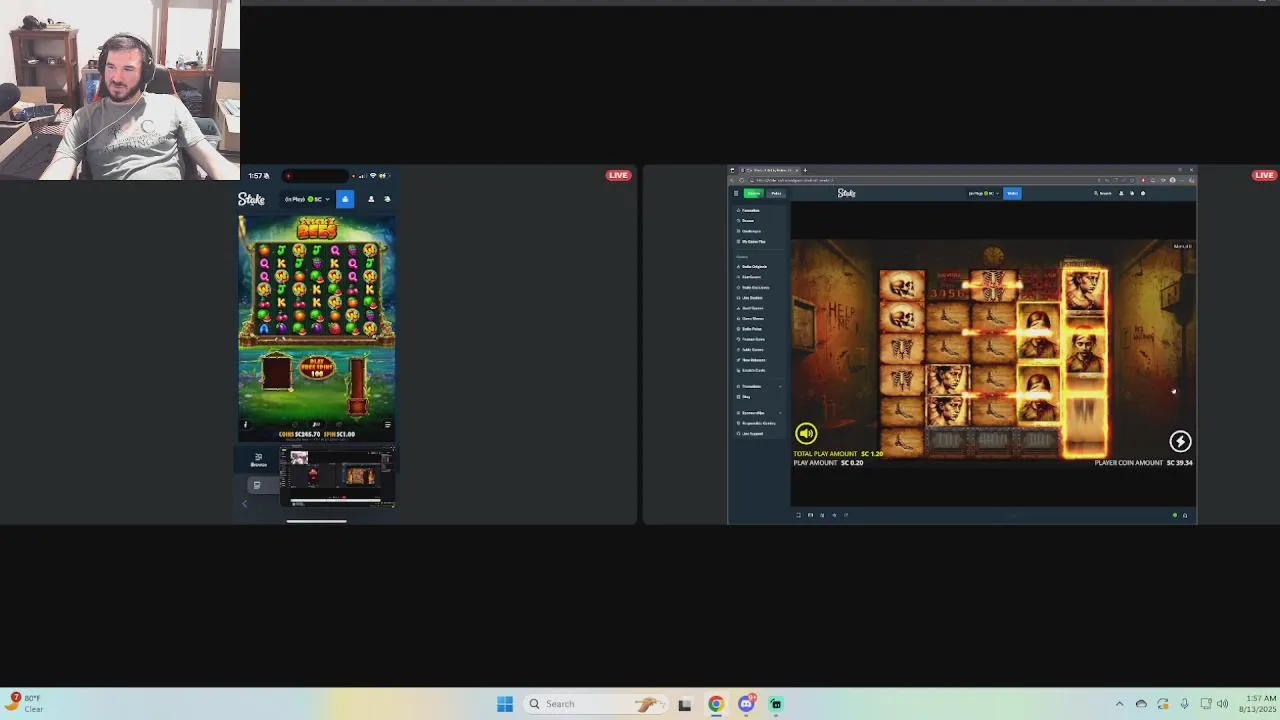Image resolution: width=1280 pixels, height=720 pixels.
Task: Expand the SC balance dropdown in browser
Action: coord(984,193)
